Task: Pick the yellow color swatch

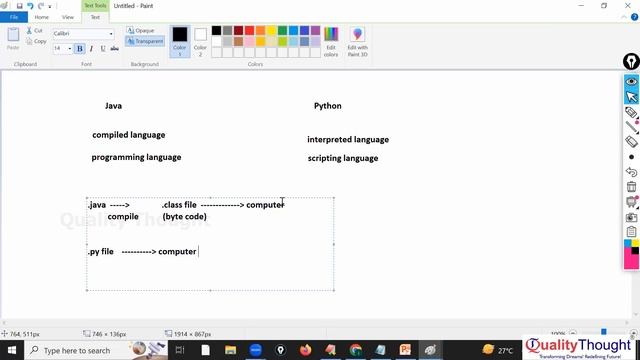Action: click(271, 30)
